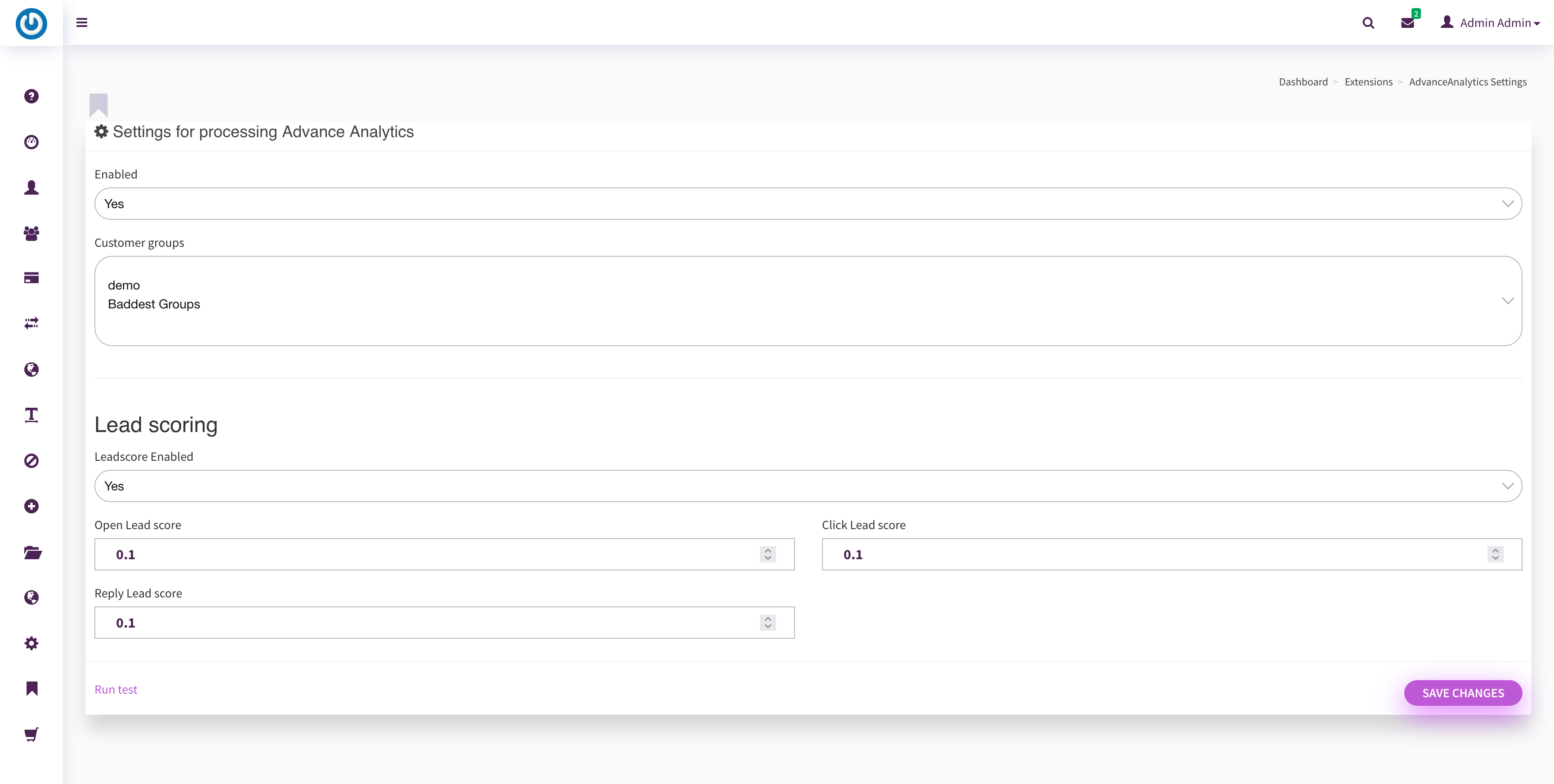Click the help question mark sidebar icon
1554x784 pixels.
pyautogui.click(x=31, y=97)
